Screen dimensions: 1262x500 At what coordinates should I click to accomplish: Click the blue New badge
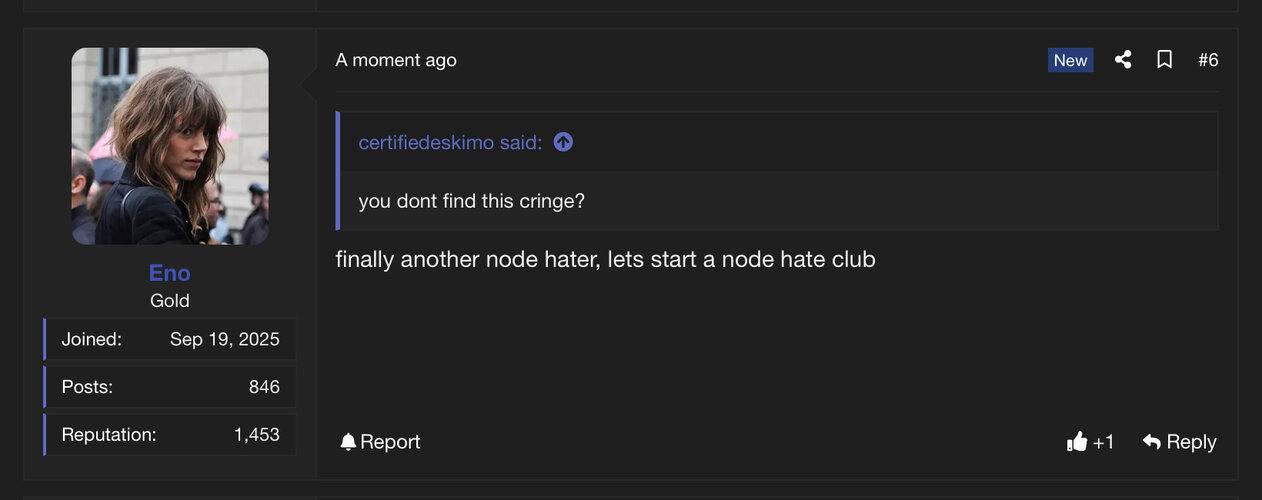tap(1070, 60)
